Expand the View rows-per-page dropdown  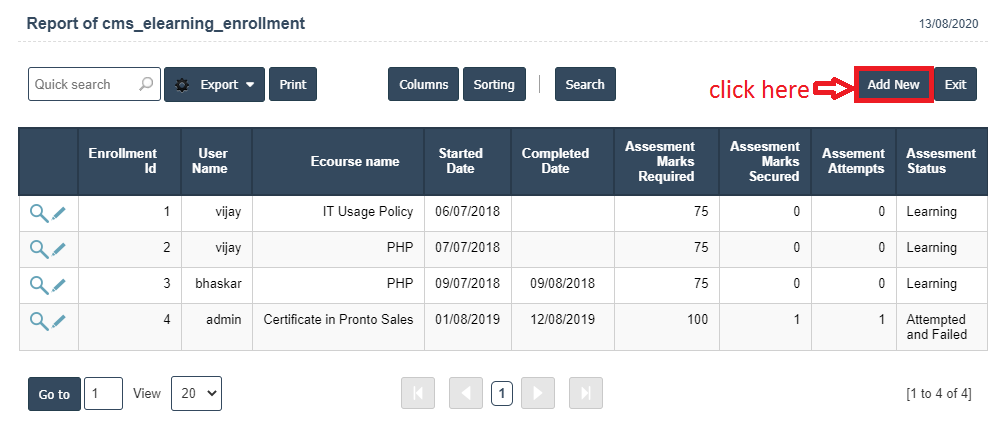[x=196, y=394]
